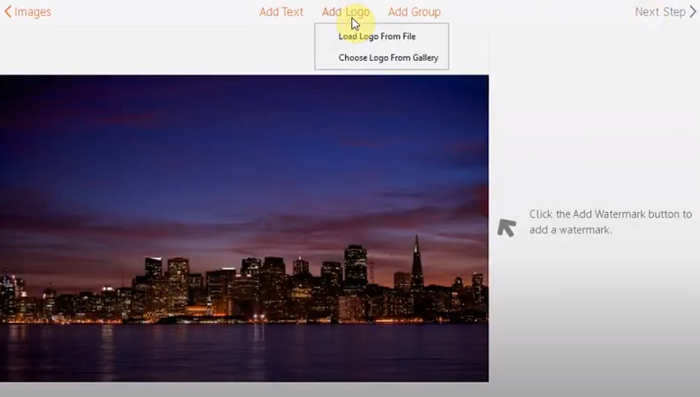The image size is (700, 397).
Task: Open the Add Logo menu
Action: [x=346, y=12]
